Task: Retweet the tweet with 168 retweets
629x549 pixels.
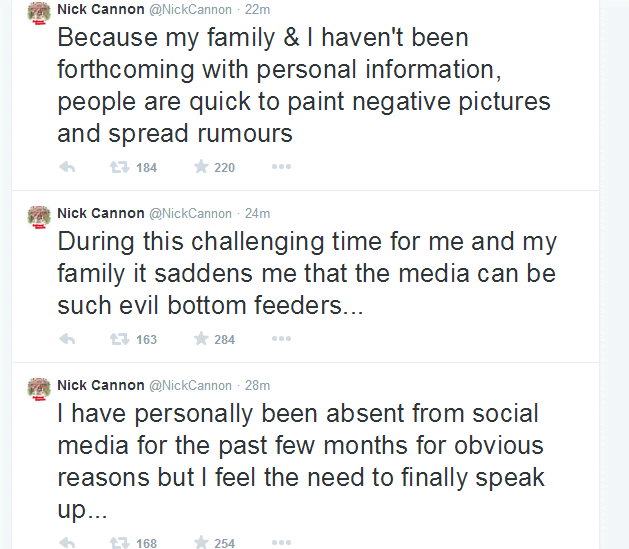Action: click(x=120, y=543)
